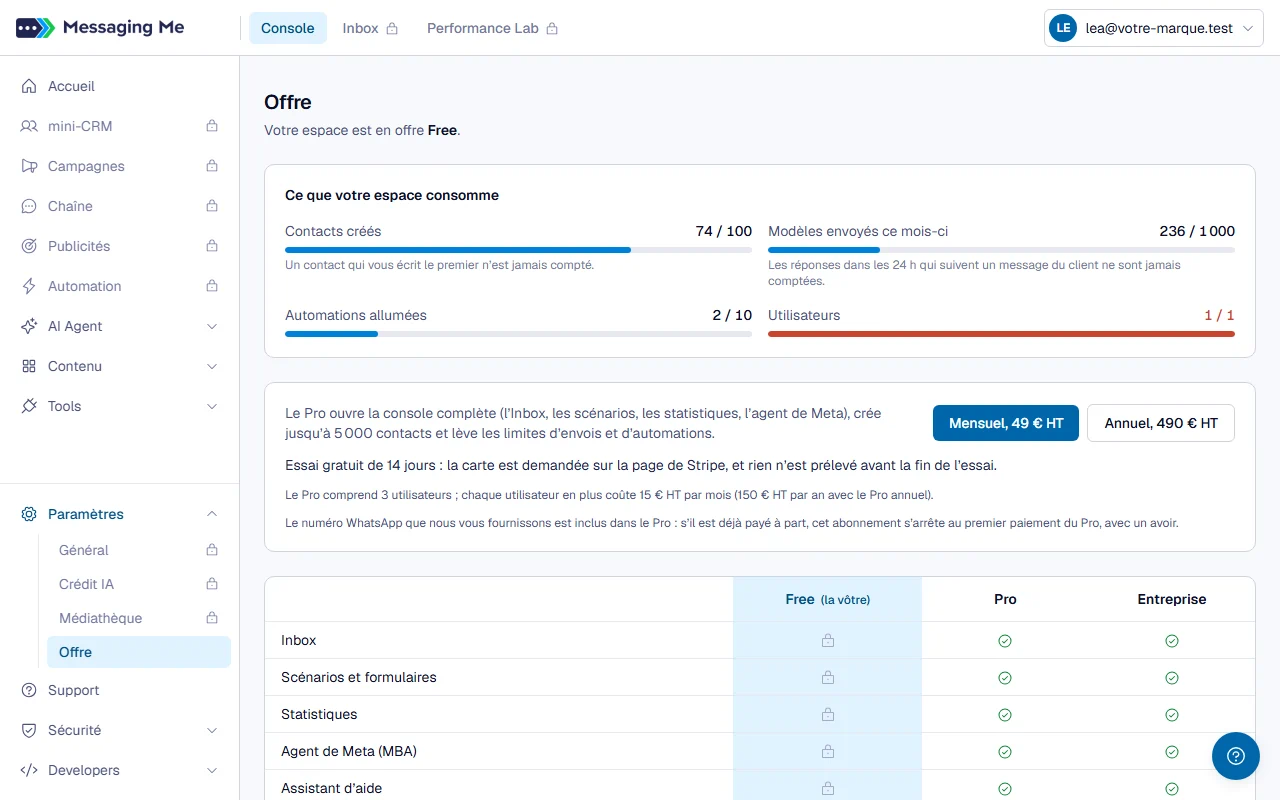Screen dimensions: 1280x800
Task: Select the Campagnes megaphone icon
Action: [x=29, y=166]
